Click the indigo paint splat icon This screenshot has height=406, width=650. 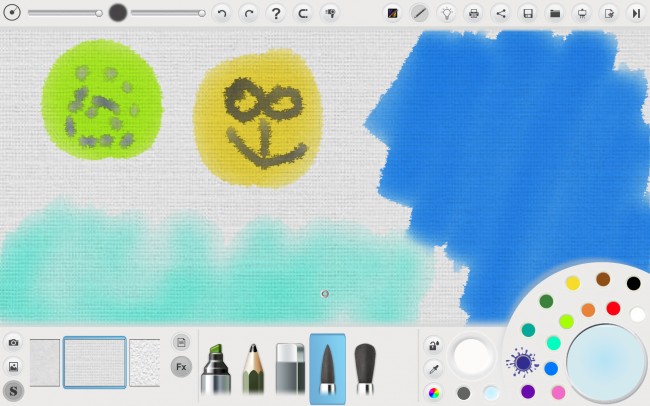(x=523, y=362)
